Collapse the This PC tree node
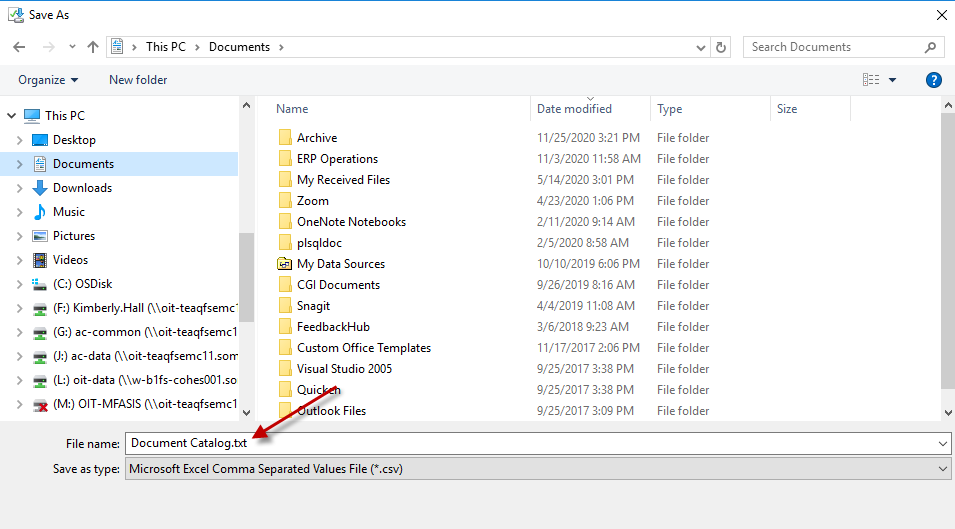The image size is (955, 529). pyautogui.click(x=12, y=116)
